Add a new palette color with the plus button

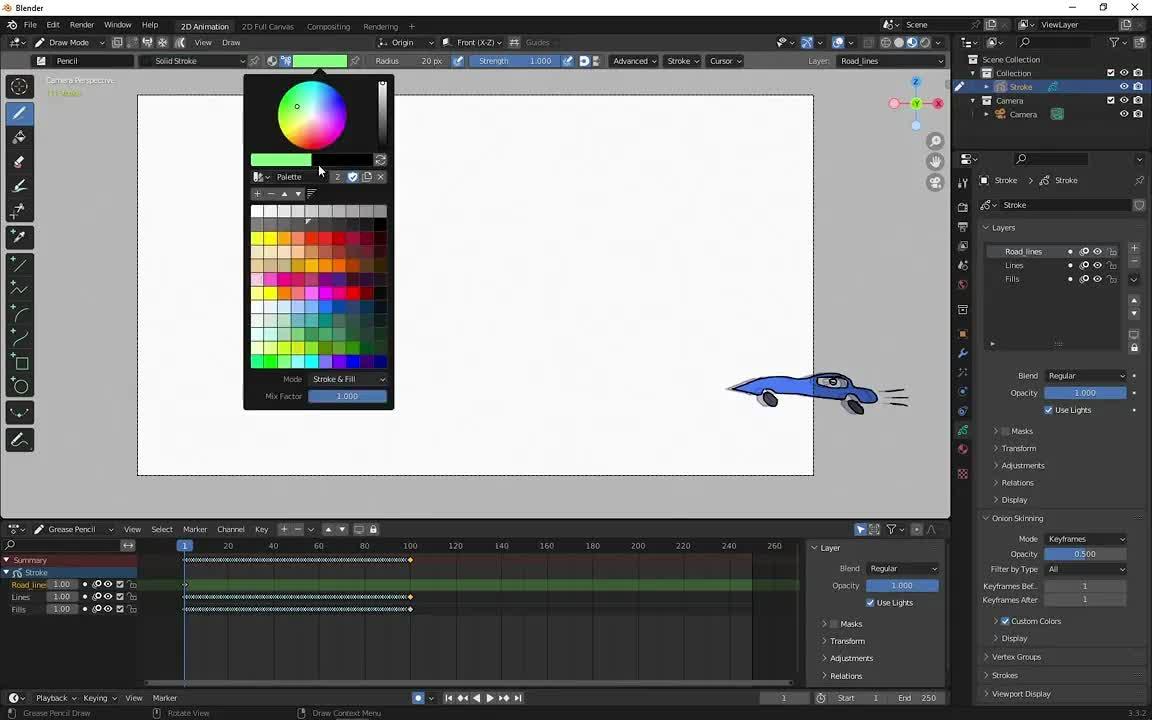point(257,194)
